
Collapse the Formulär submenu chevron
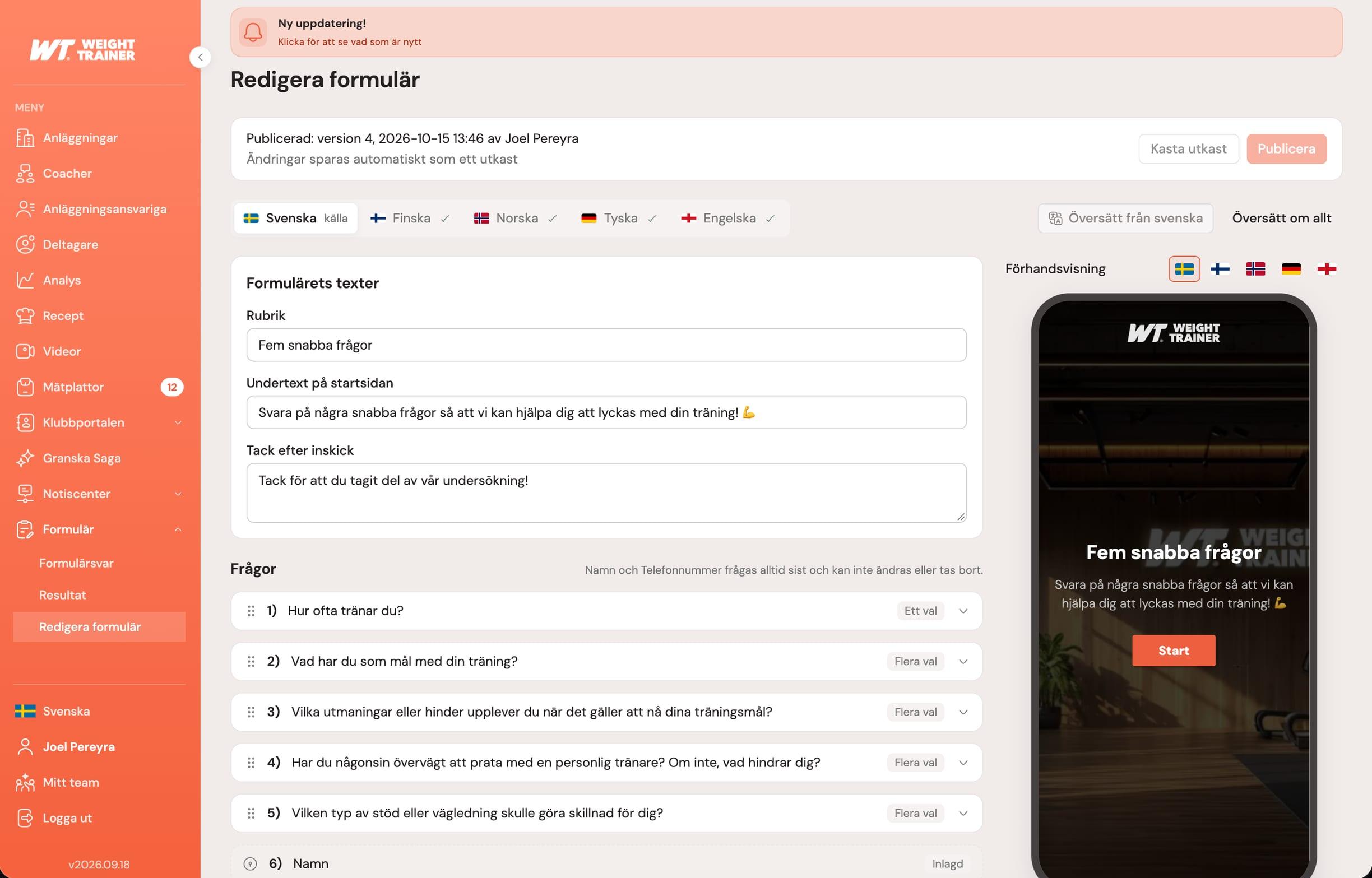click(x=178, y=529)
